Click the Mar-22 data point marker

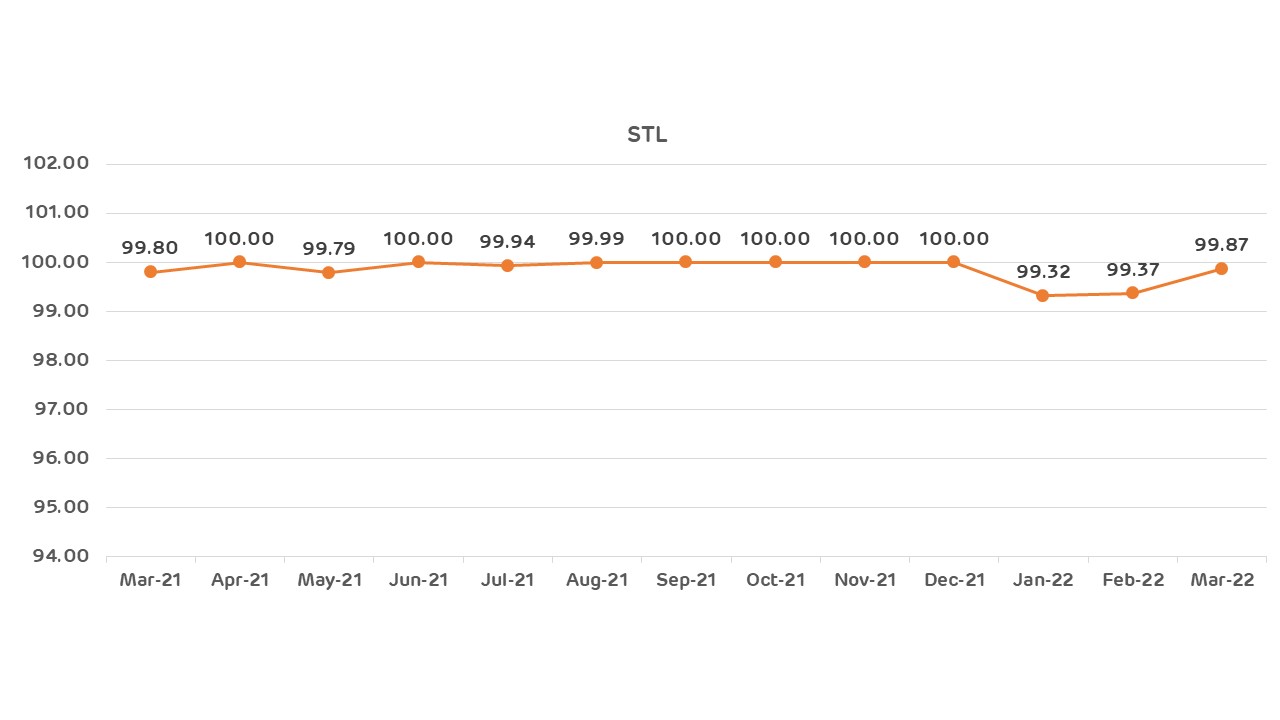pos(1221,268)
